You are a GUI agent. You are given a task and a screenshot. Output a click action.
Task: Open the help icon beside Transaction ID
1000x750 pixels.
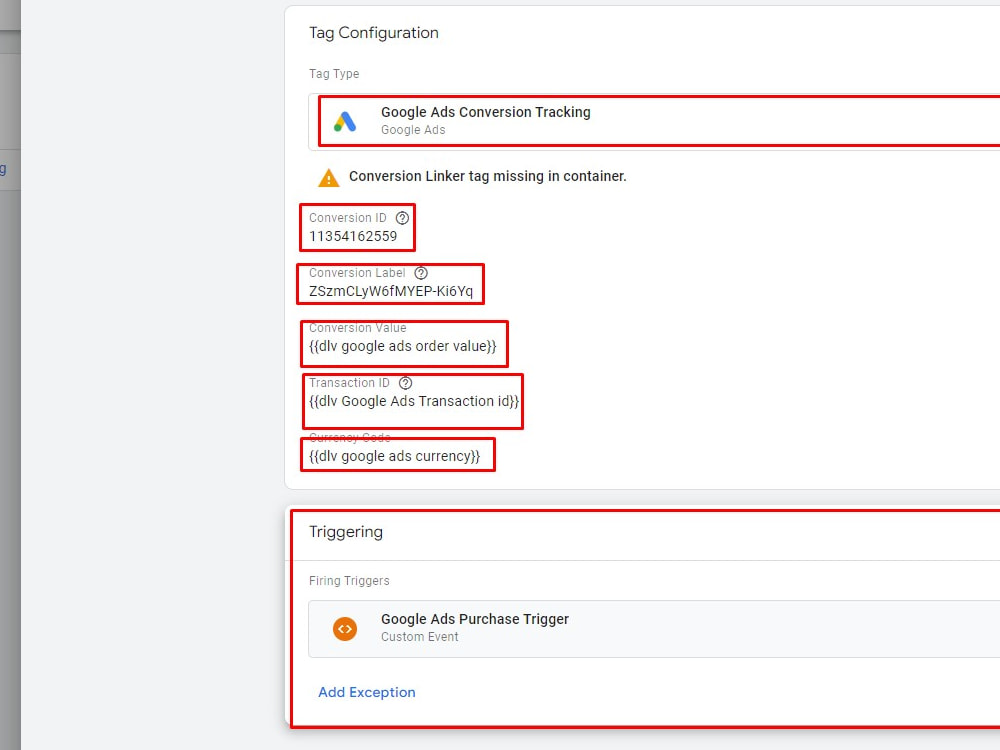404,382
